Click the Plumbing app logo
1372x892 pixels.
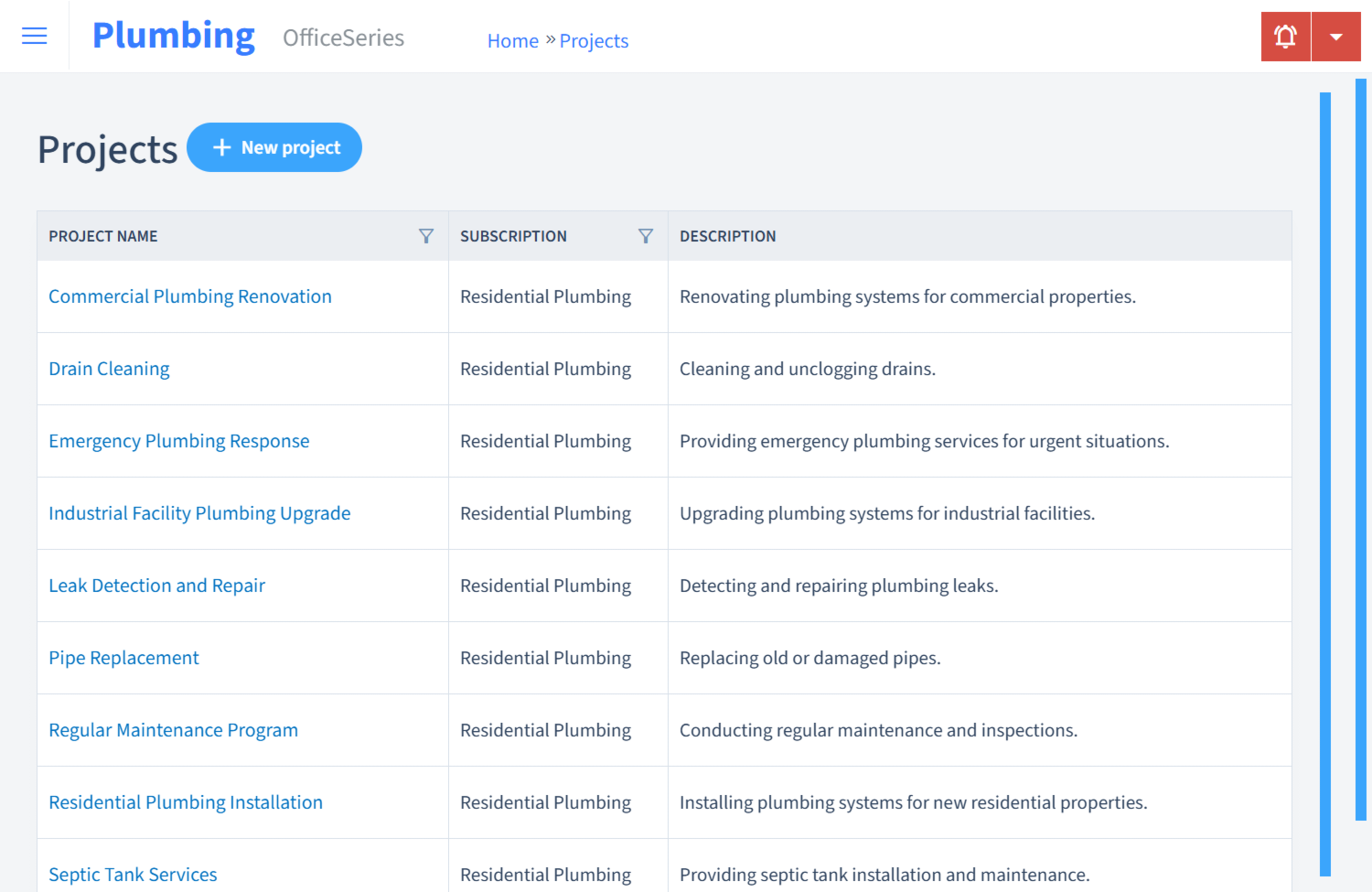click(173, 35)
